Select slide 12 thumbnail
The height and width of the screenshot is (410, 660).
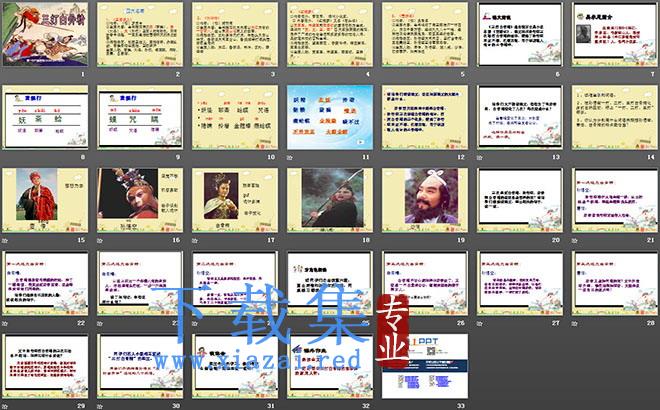pyautogui.click(x=425, y=117)
